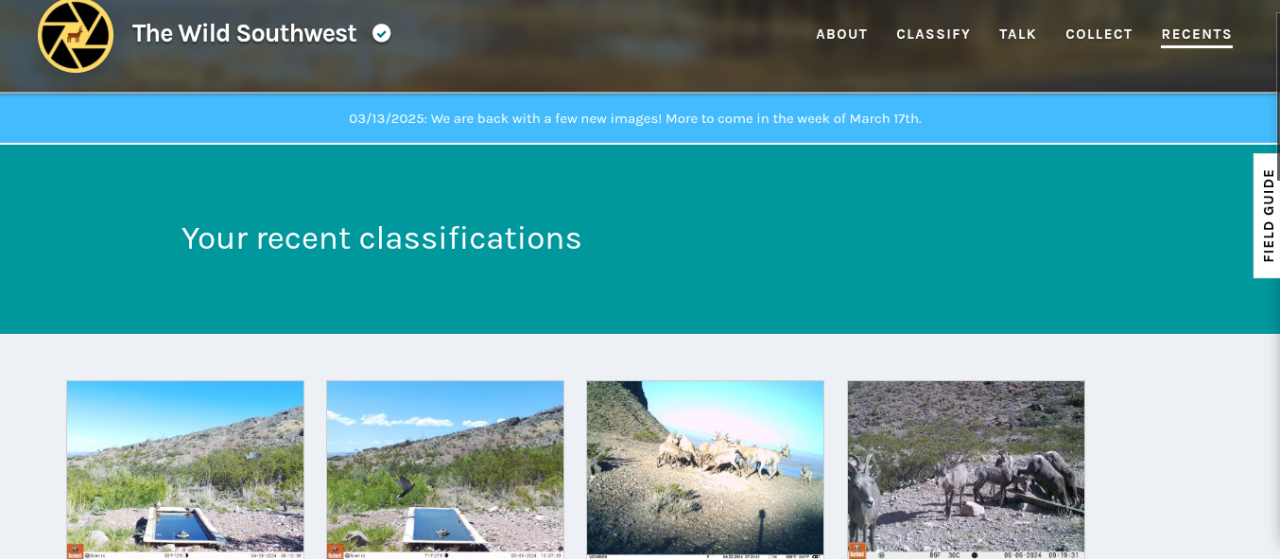Open the About page

(x=841, y=34)
